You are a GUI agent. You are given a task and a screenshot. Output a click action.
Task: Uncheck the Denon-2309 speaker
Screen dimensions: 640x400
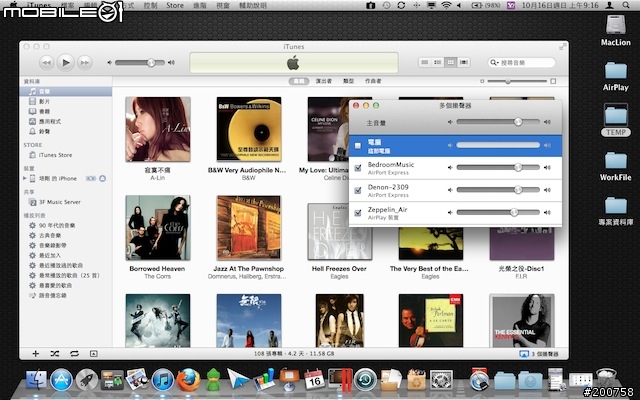coord(358,190)
